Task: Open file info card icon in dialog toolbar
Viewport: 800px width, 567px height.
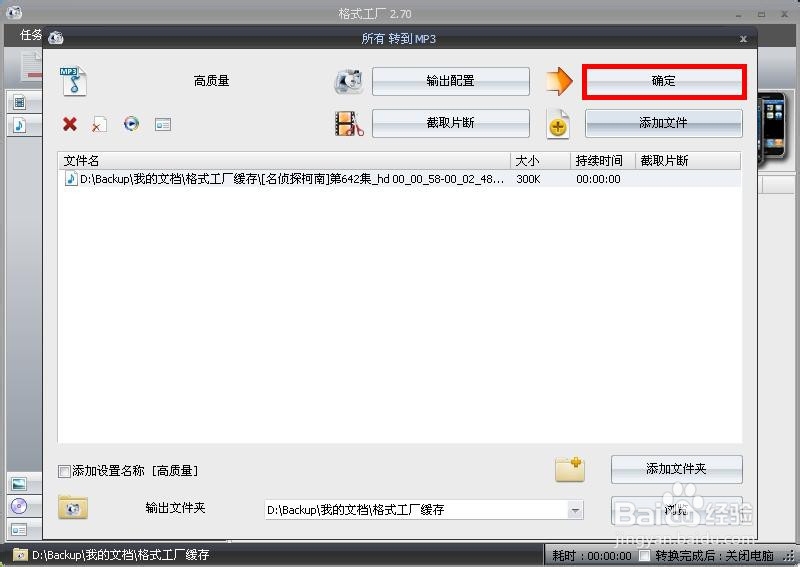Action: coord(163,125)
